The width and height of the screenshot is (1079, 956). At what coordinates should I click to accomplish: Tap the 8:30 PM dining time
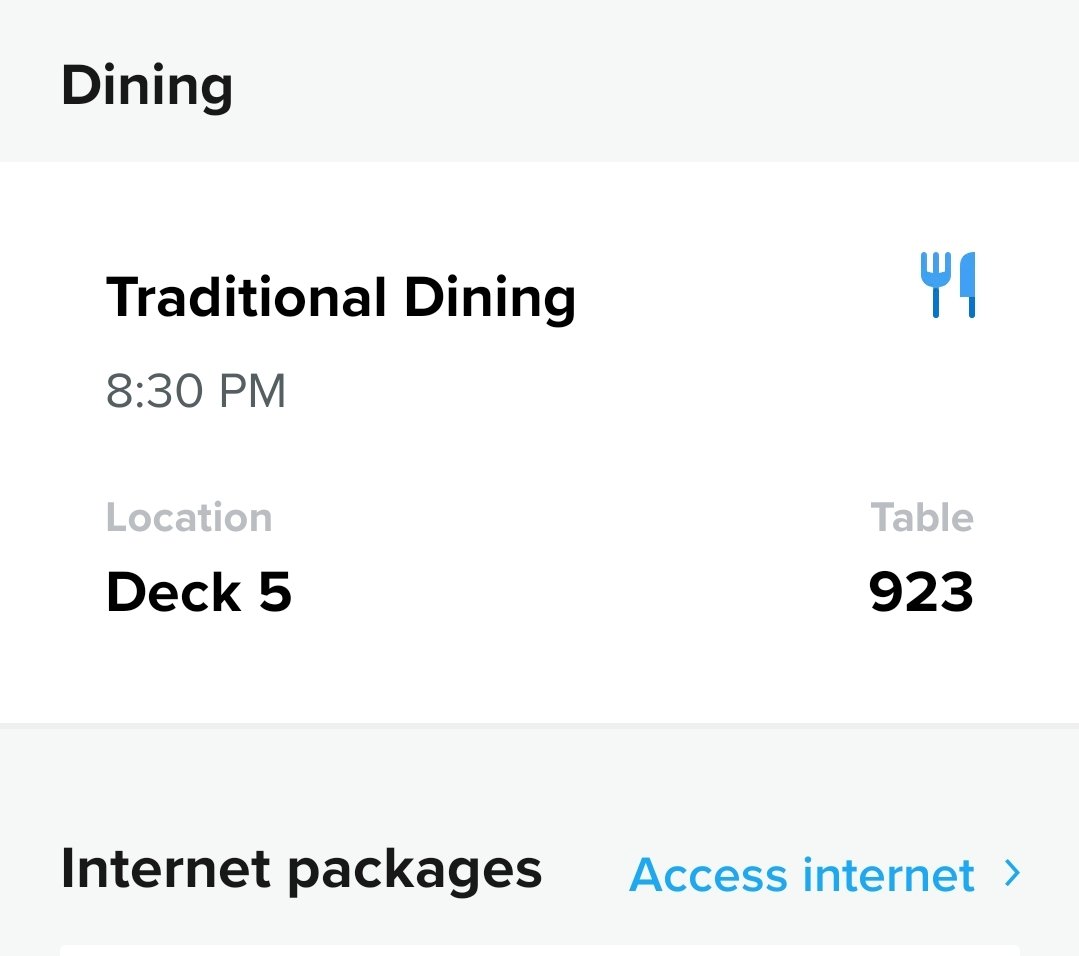coord(195,391)
